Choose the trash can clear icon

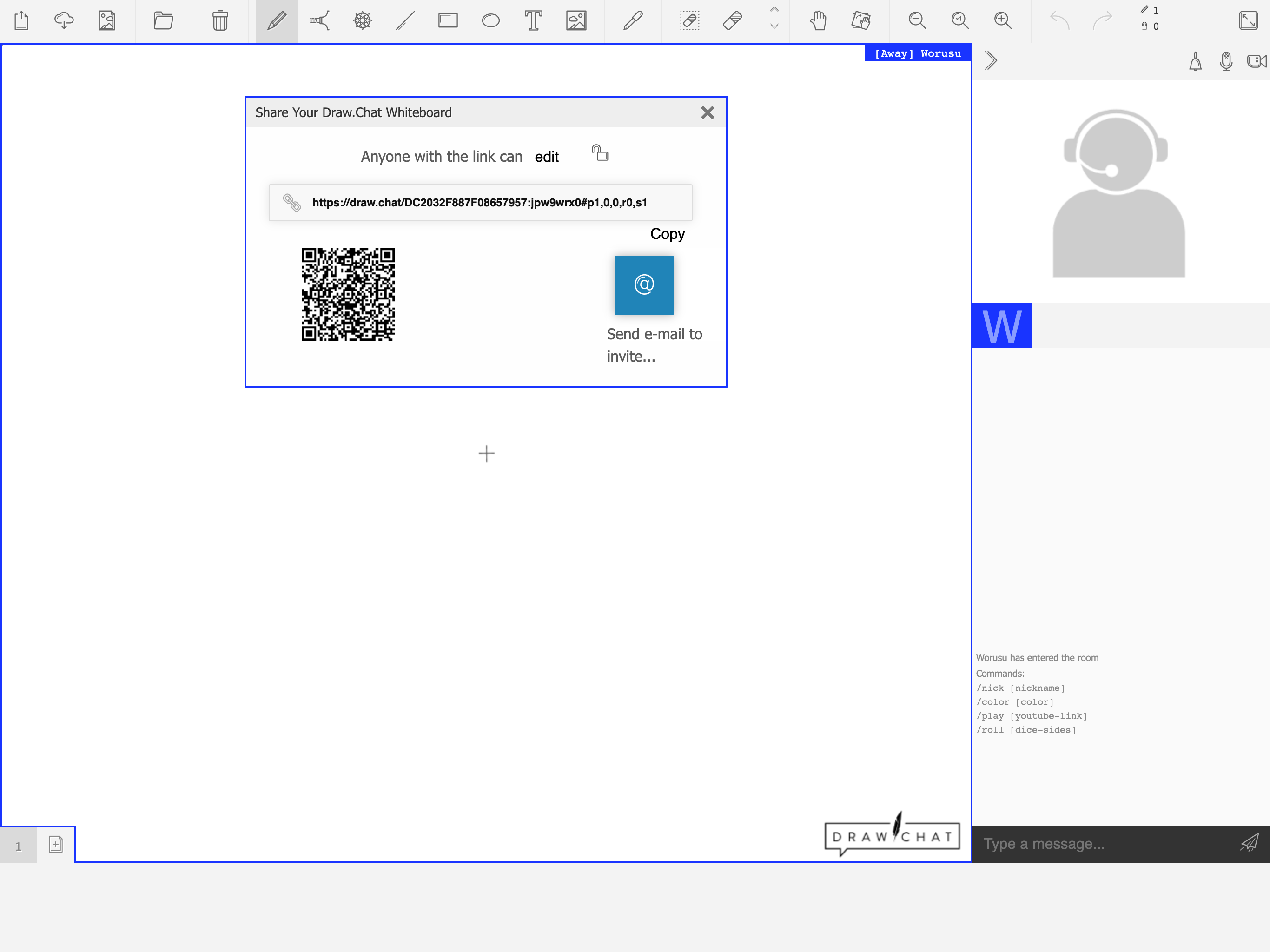pos(220,21)
